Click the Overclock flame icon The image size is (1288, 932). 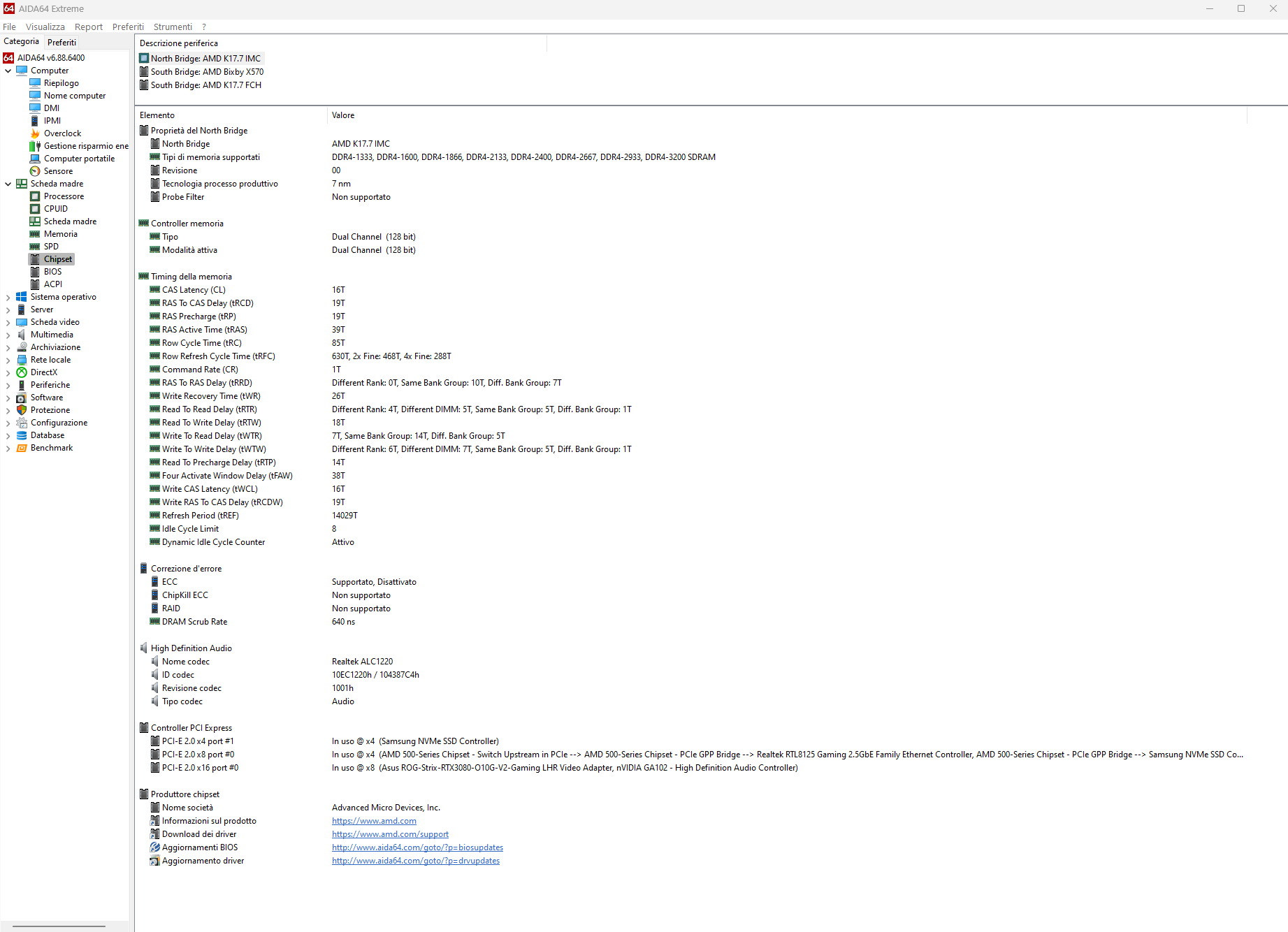pos(35,133)
